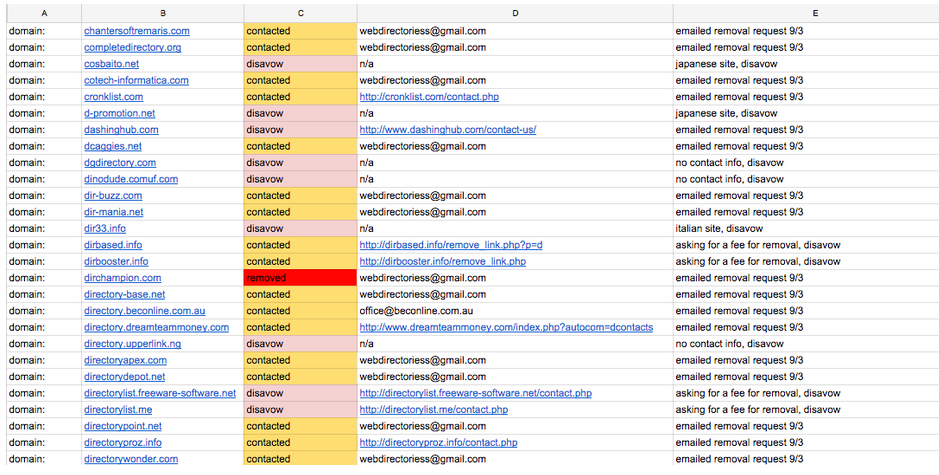
Task: Open the dreamteammoney.com index.php contact link
Action: (x=505, y=327)
